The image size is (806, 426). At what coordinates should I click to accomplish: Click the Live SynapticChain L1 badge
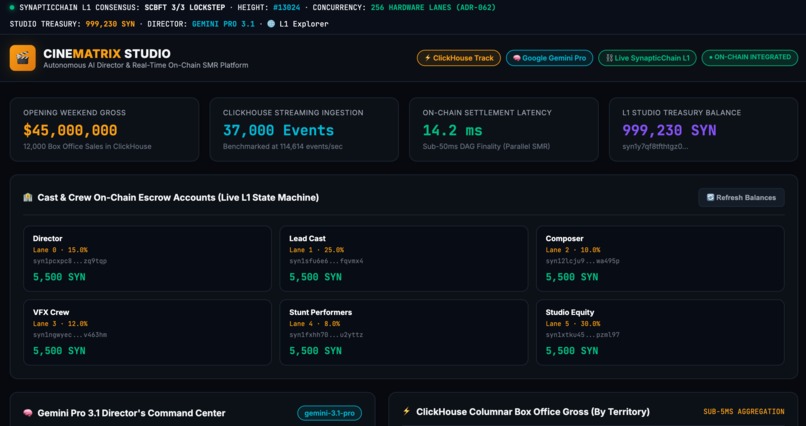(x=647, y=58)
